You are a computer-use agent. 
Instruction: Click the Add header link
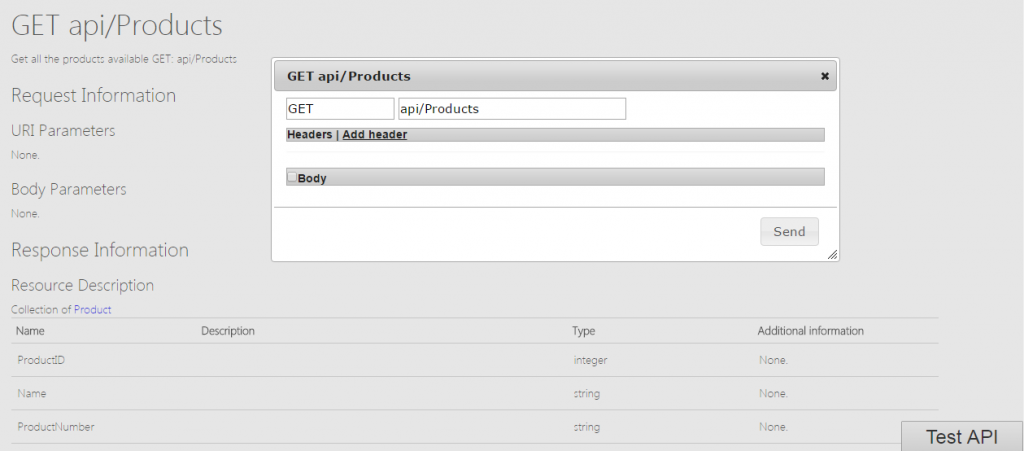pyautogui.click(x=375, y=134)
